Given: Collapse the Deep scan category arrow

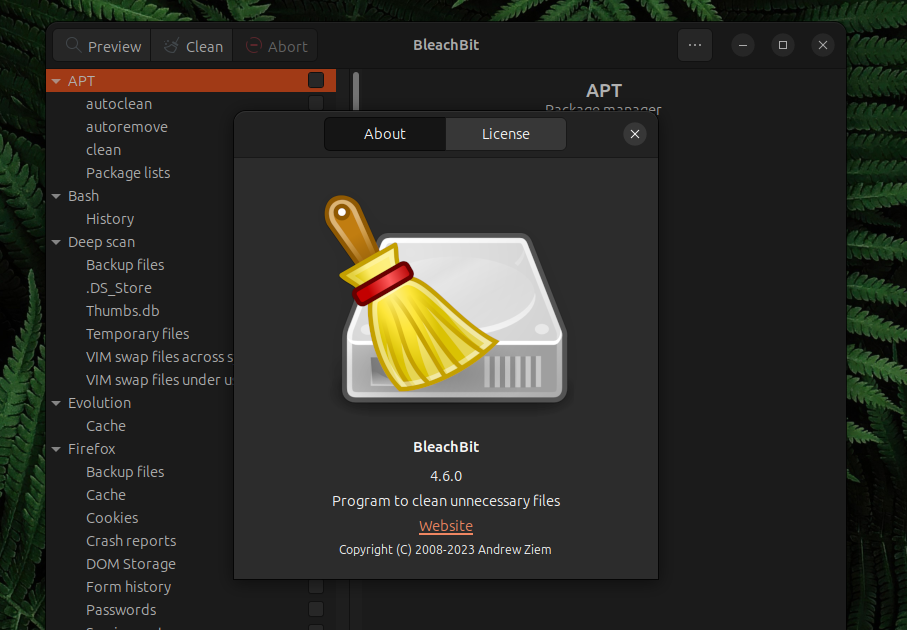Looking at the screenshot, I should pos(57,242).
